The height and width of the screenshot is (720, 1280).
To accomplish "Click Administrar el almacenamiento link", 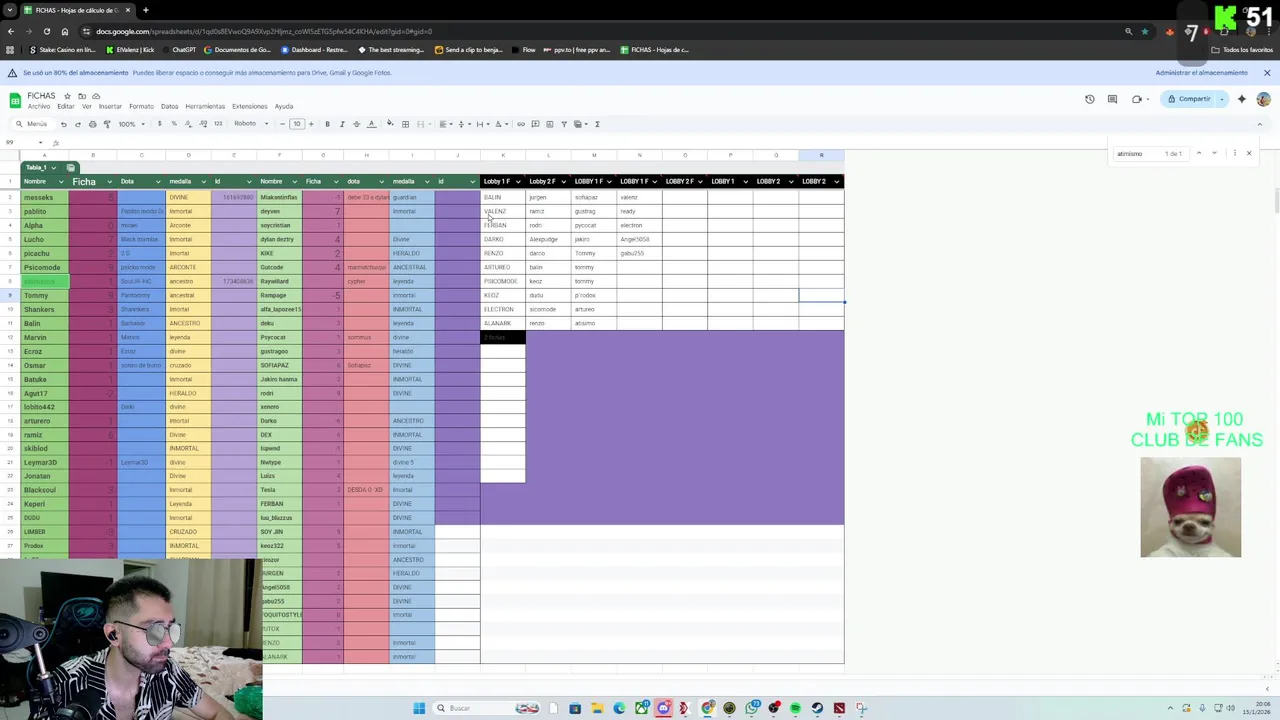I will point(1201,73).
